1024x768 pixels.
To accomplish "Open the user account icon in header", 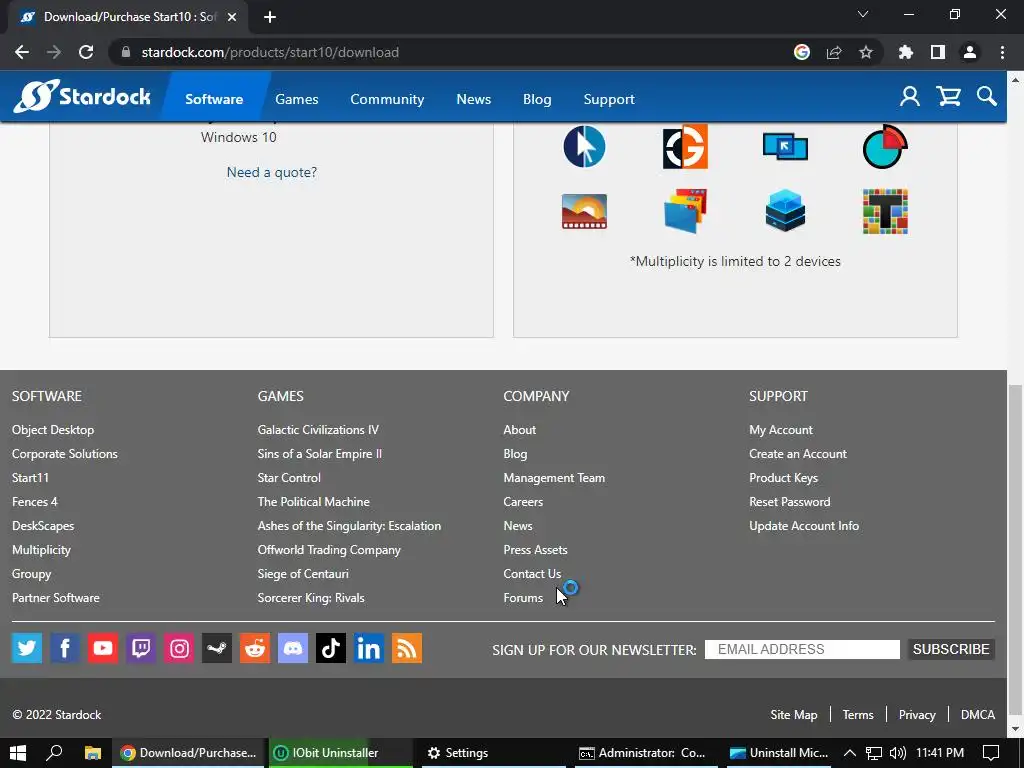I will 910,97.
